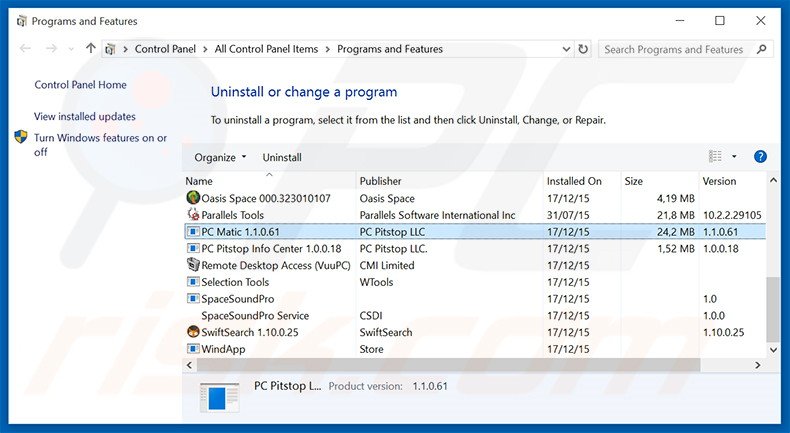Click the vertical scrollbar thumb
Viewport: 790px width, 433px height.
click(x=773, y=309)
